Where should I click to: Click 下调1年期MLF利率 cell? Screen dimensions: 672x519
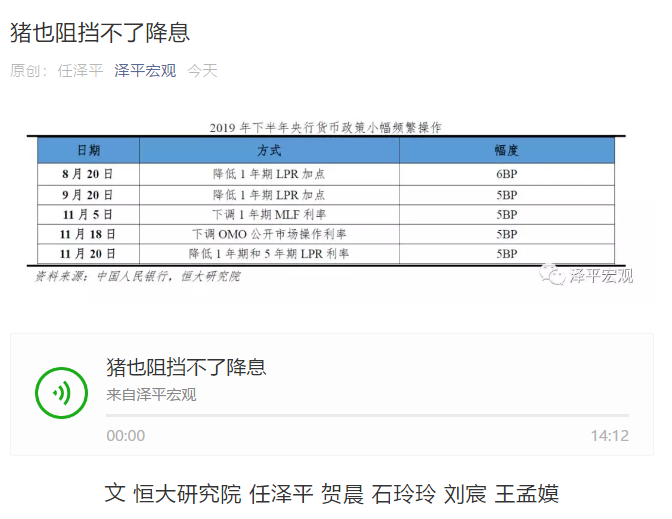(x=269, y=214)
